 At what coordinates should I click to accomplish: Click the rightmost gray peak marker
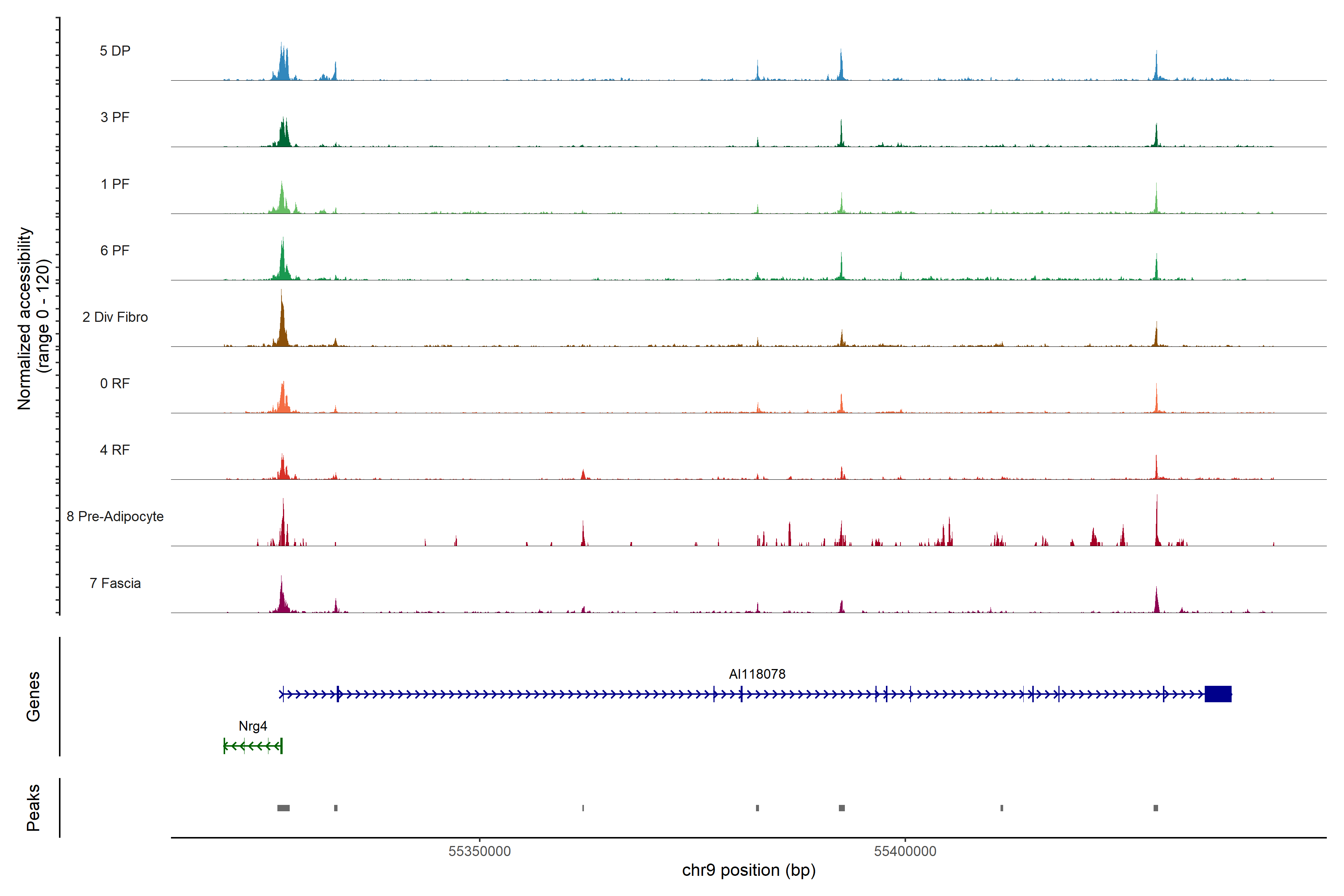[1155, 808]
